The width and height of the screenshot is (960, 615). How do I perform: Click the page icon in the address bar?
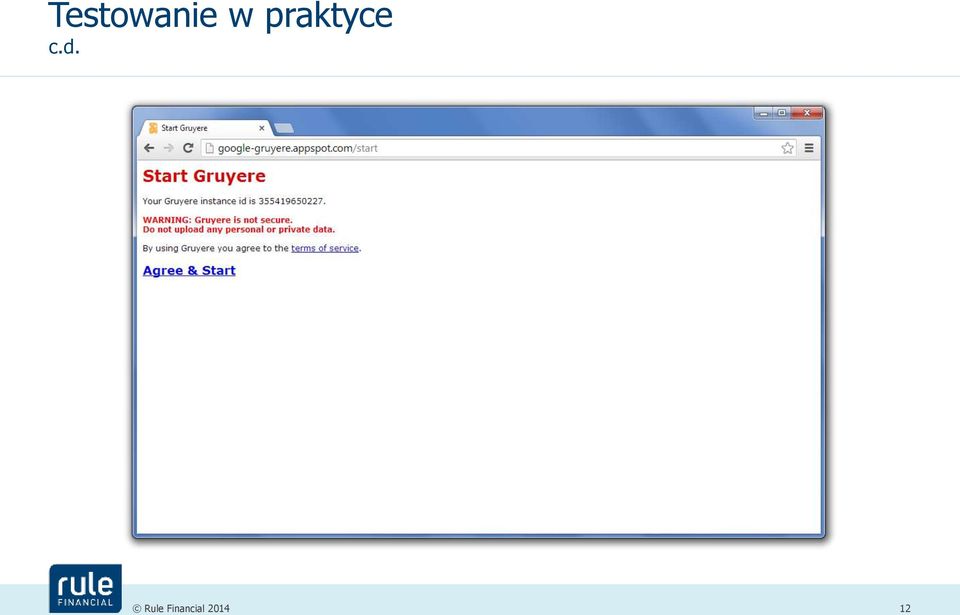point(209,148)
